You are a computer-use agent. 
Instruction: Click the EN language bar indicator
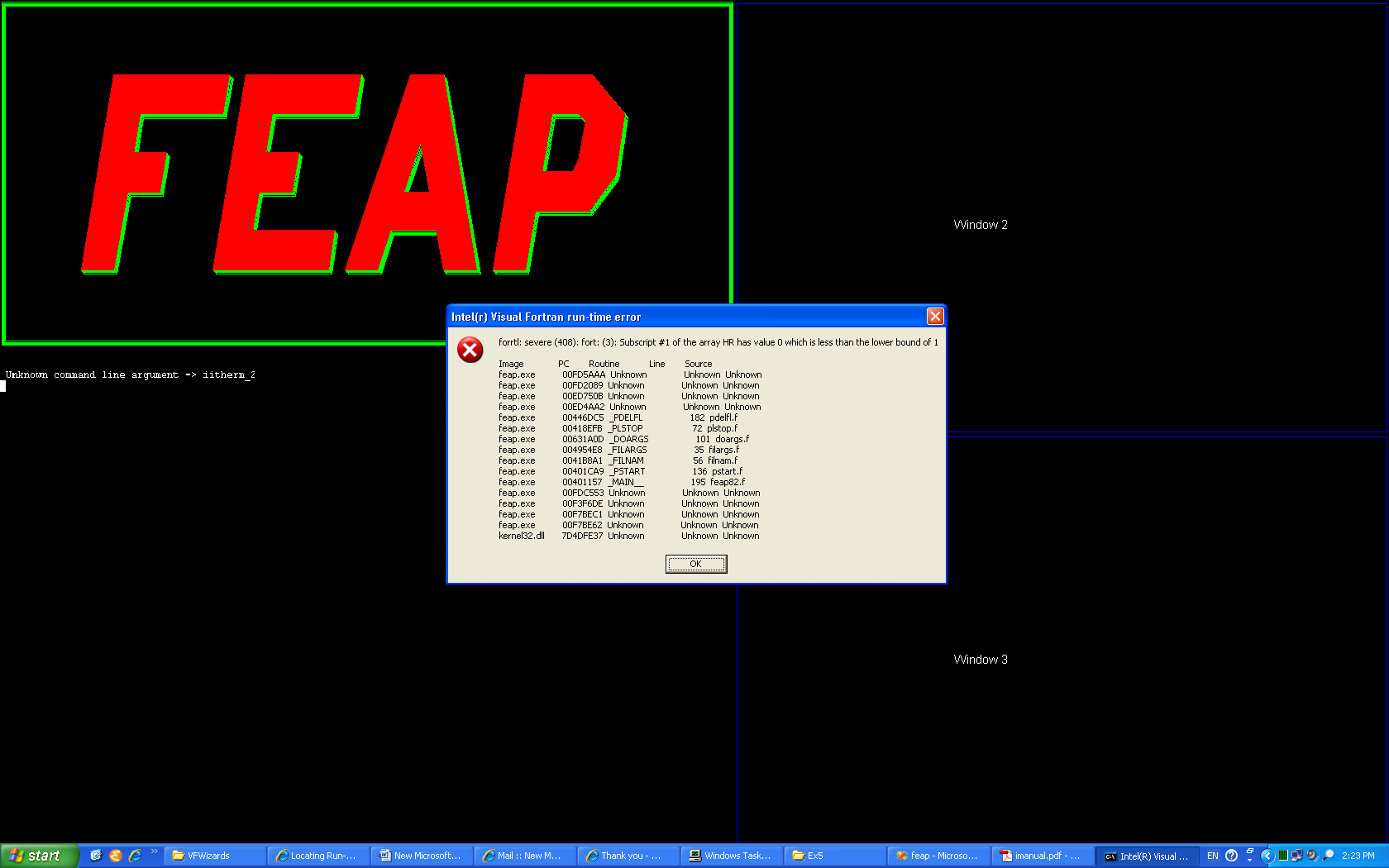(x=1213, y=856)
